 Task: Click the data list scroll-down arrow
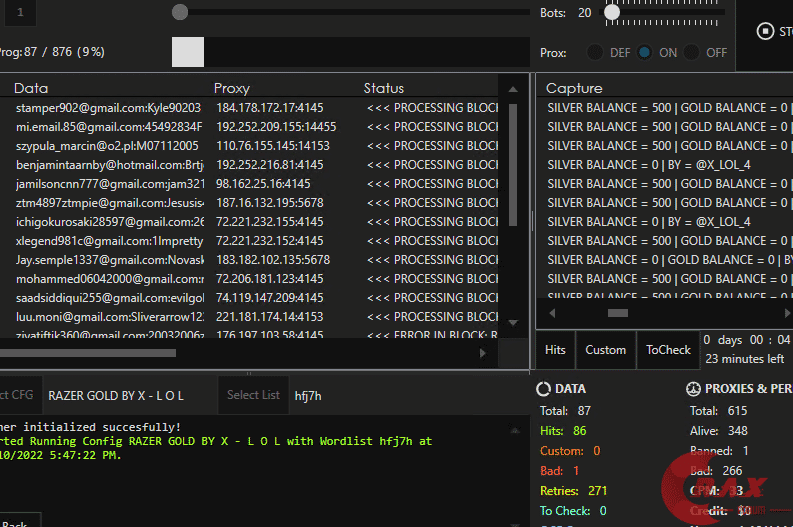[x=513, y=321]
